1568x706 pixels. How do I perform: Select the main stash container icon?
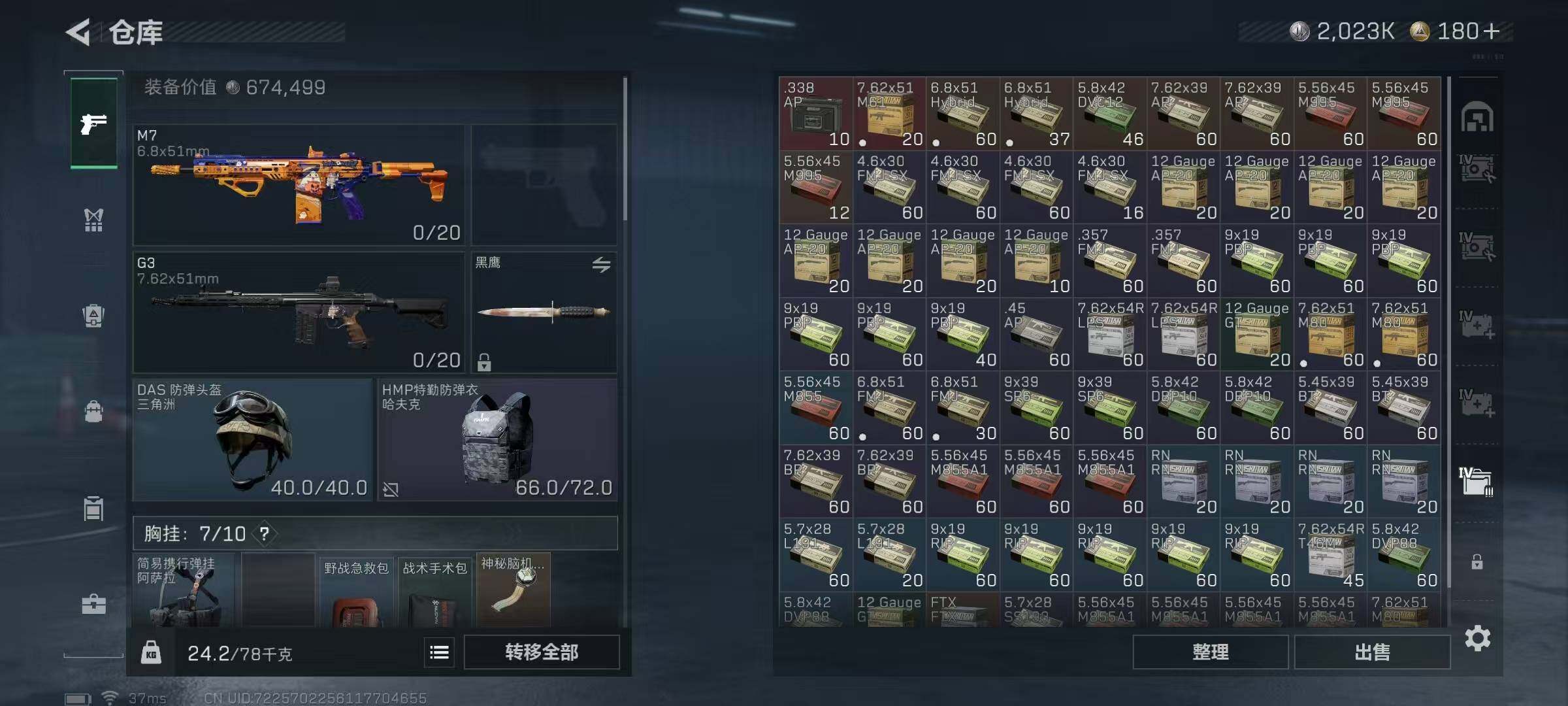(x=1477, y=118)
